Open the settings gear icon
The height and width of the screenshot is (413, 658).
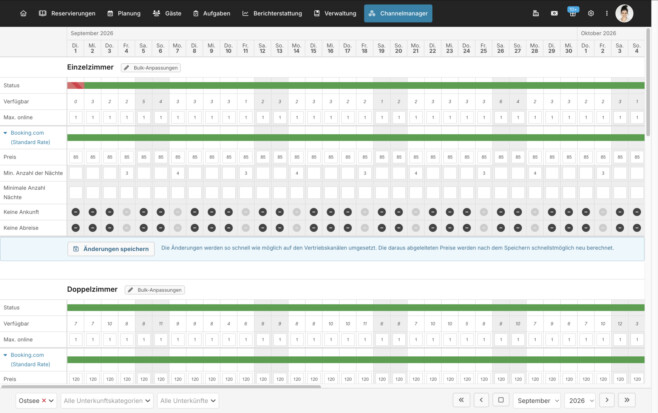[x=590, y=13]
